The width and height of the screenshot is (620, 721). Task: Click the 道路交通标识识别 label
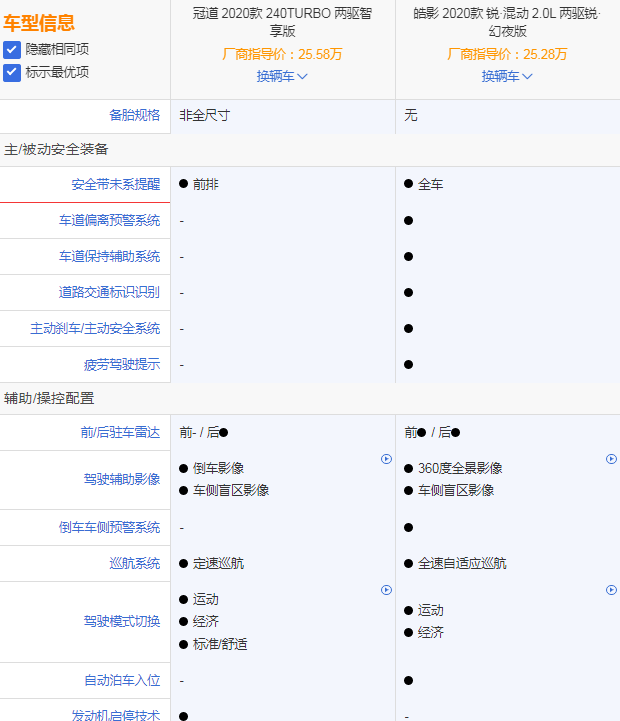pyautogui.click(x=109, y=292)
